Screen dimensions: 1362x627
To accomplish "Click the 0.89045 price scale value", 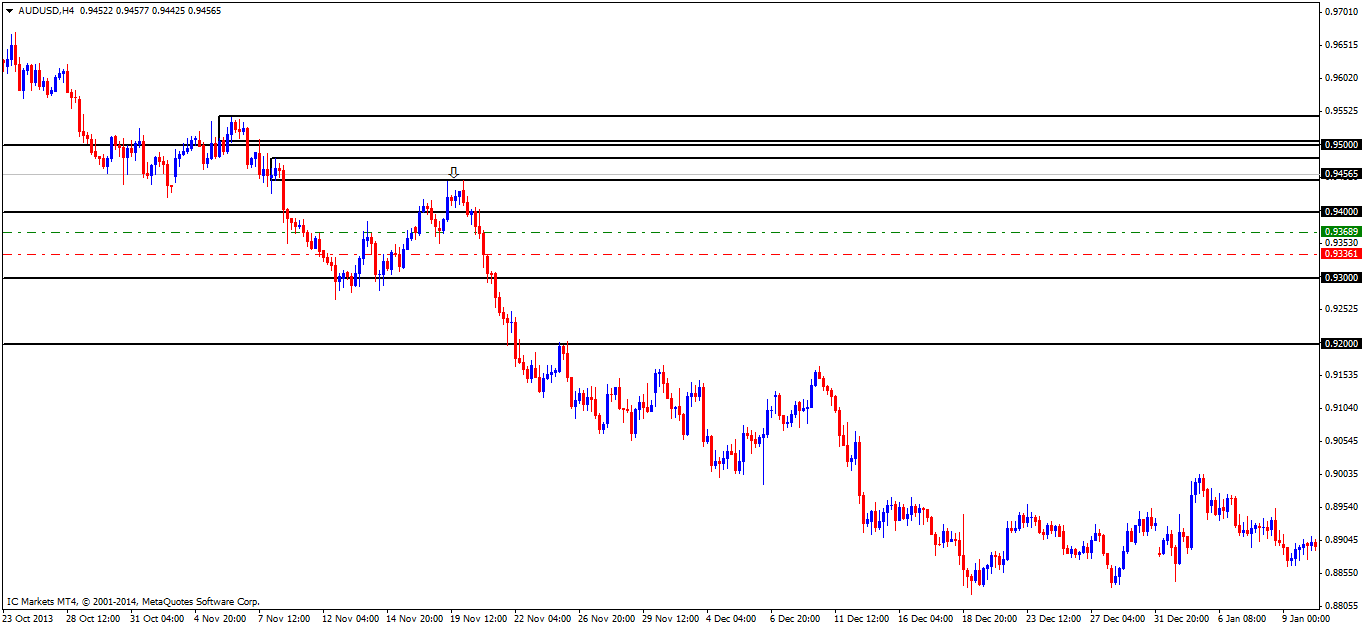I will click(1341, 540).
